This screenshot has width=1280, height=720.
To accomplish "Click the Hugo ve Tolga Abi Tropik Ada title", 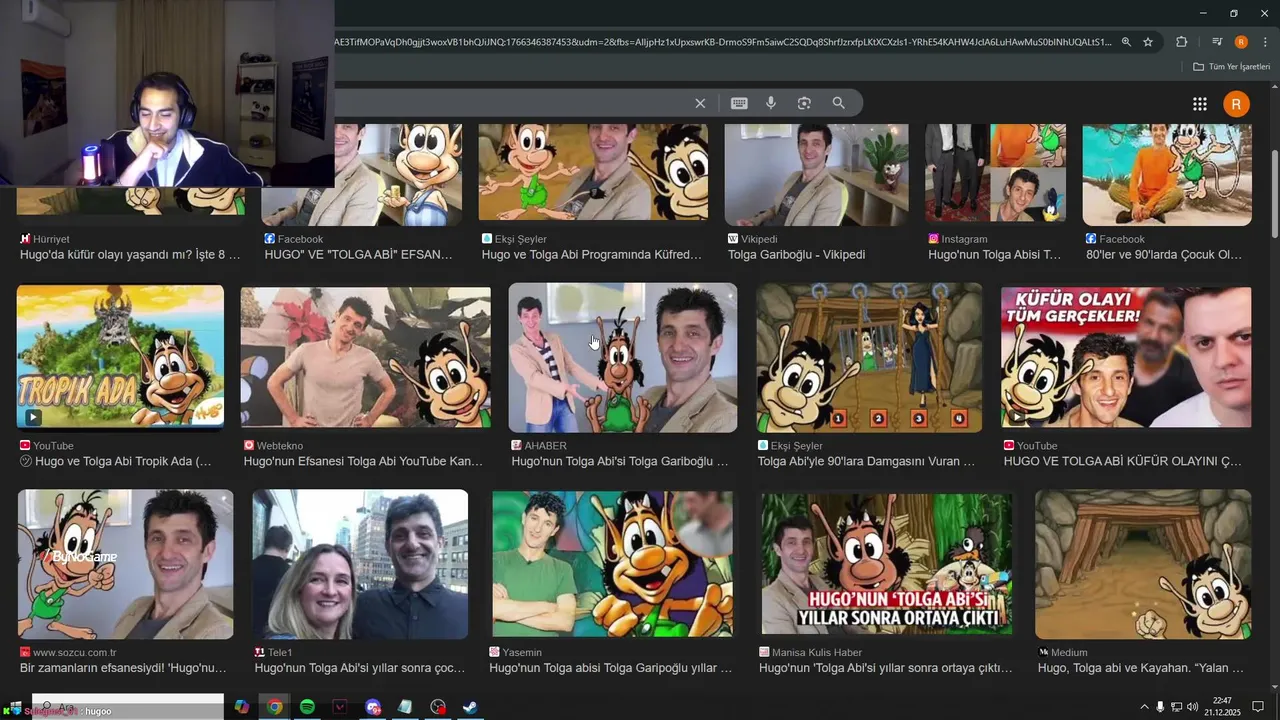I will [x=123, y=462].
